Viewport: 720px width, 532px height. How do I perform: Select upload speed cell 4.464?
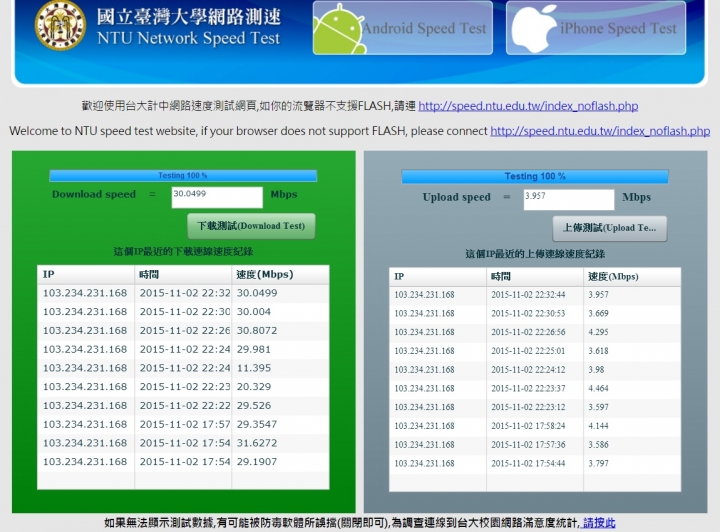click(x=632, y=389)
